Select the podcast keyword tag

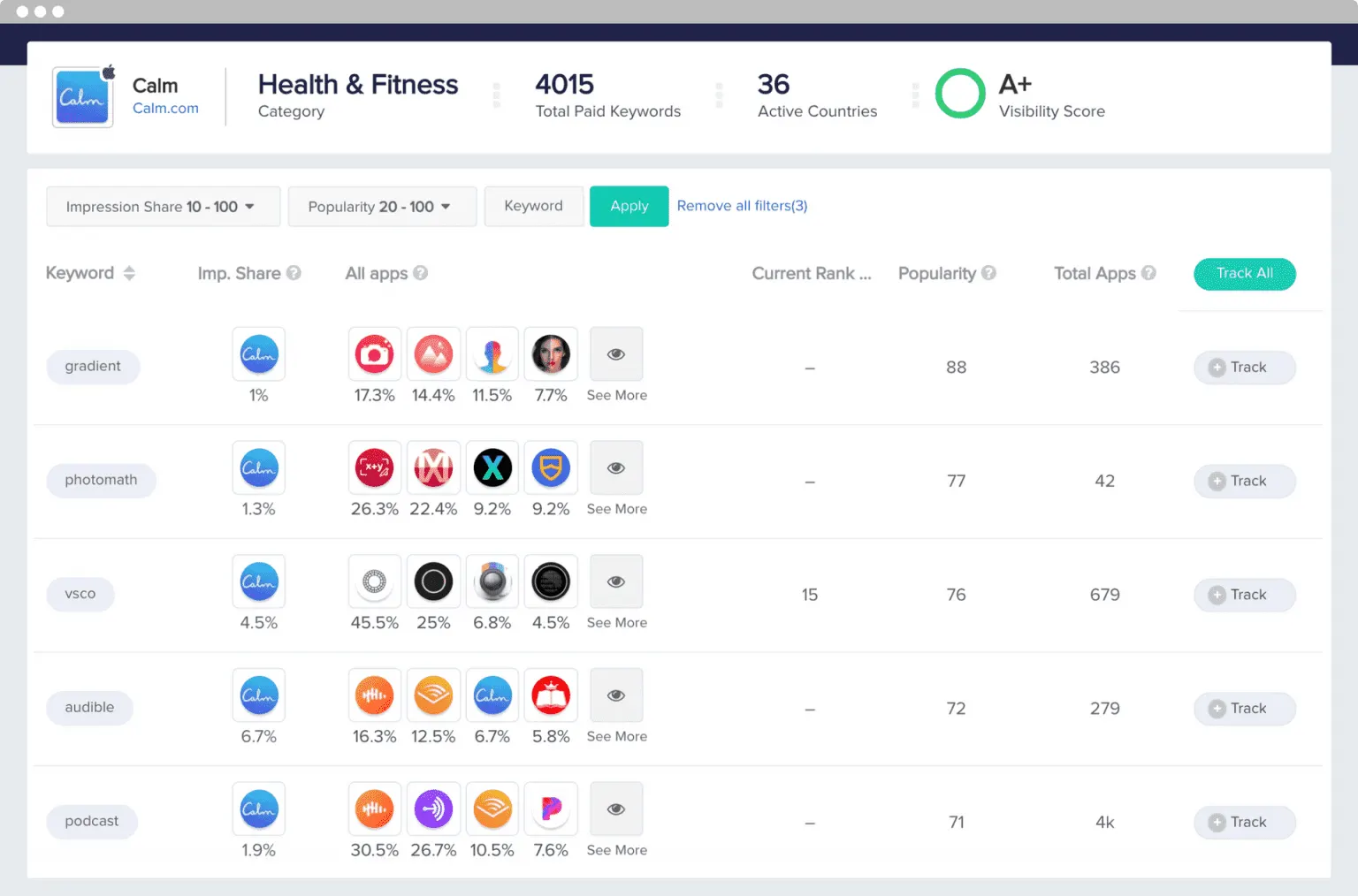[91, 822]
